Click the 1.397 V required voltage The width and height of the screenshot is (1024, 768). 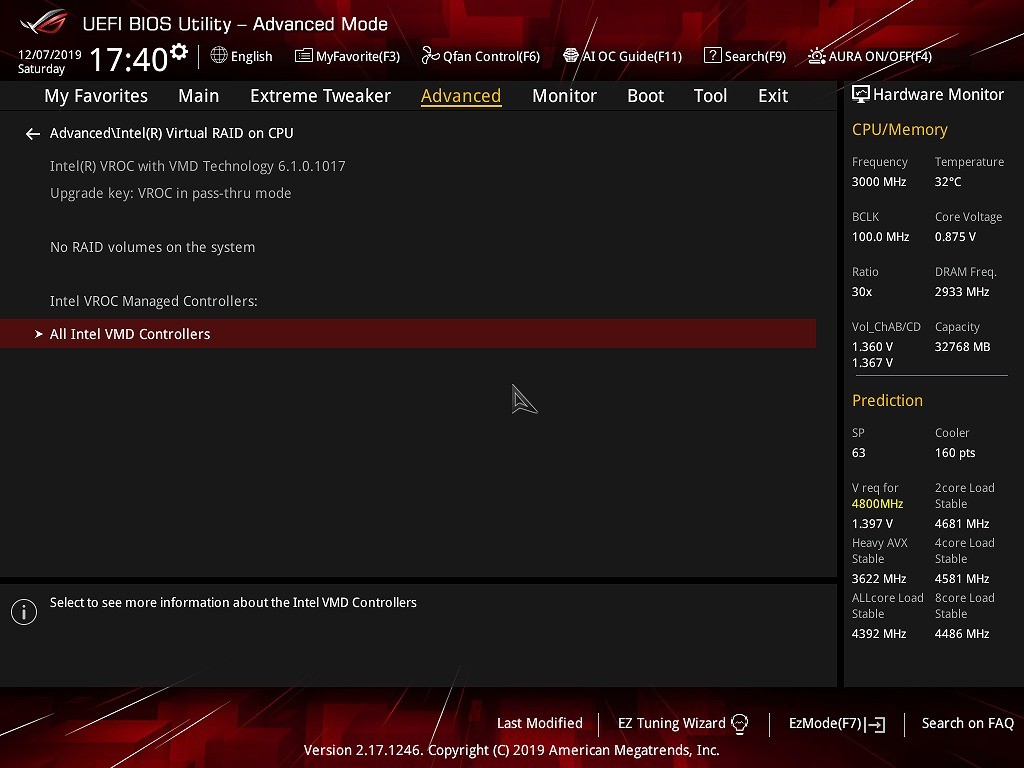point(872,524)
